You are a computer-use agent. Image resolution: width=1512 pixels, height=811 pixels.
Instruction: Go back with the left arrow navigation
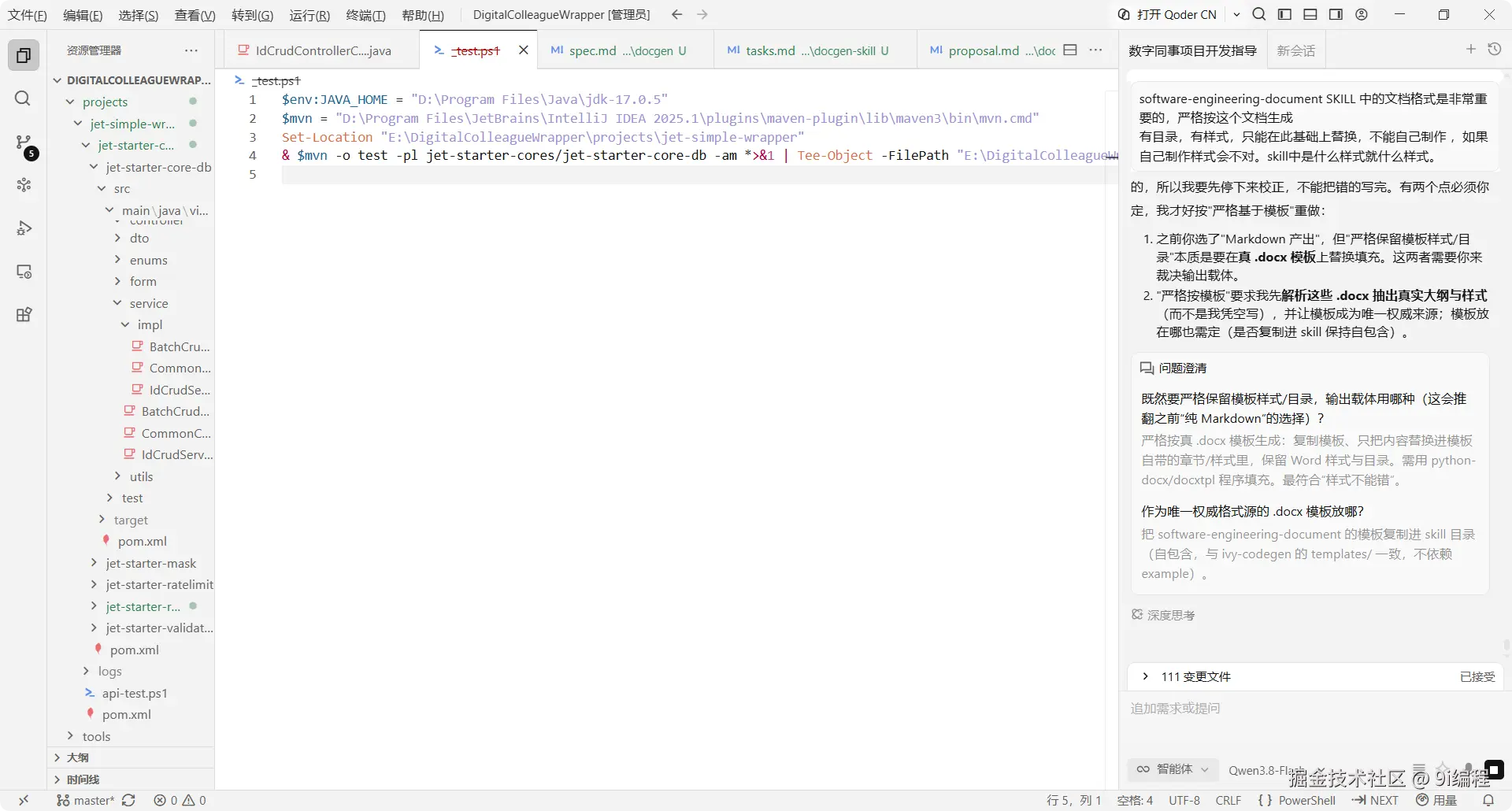point(676,15)
